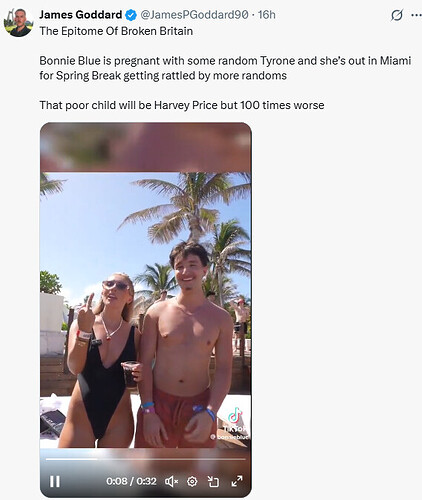Open the @JamesPGoddard90 handle link
422x500 pixels.
(194, 15)
